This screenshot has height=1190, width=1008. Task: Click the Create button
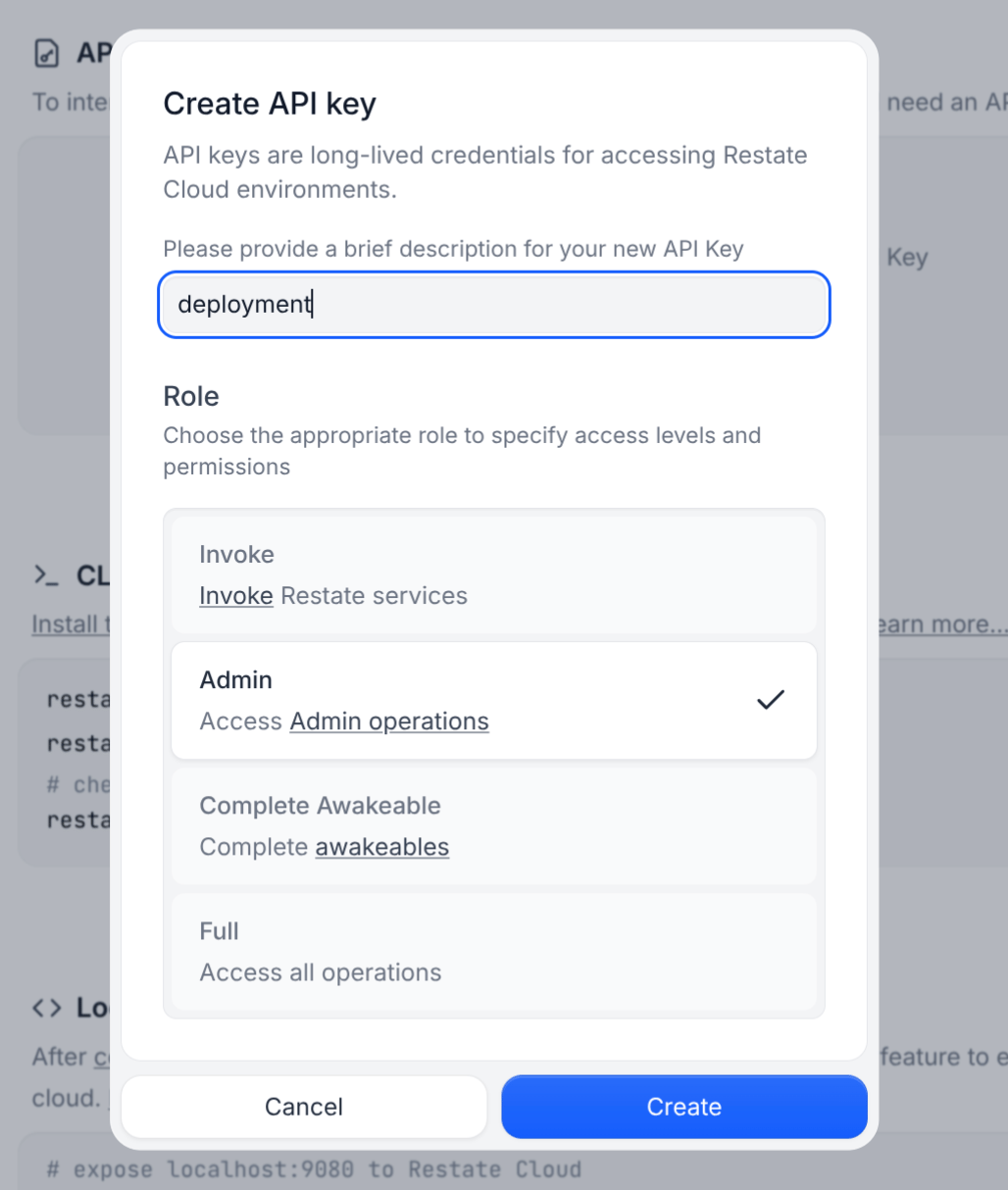pyautogui.click(x=684, y=1107)
